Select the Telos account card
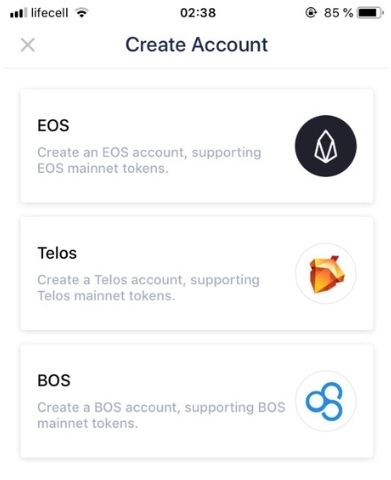 pyautogui.click(x=197, y=273)
